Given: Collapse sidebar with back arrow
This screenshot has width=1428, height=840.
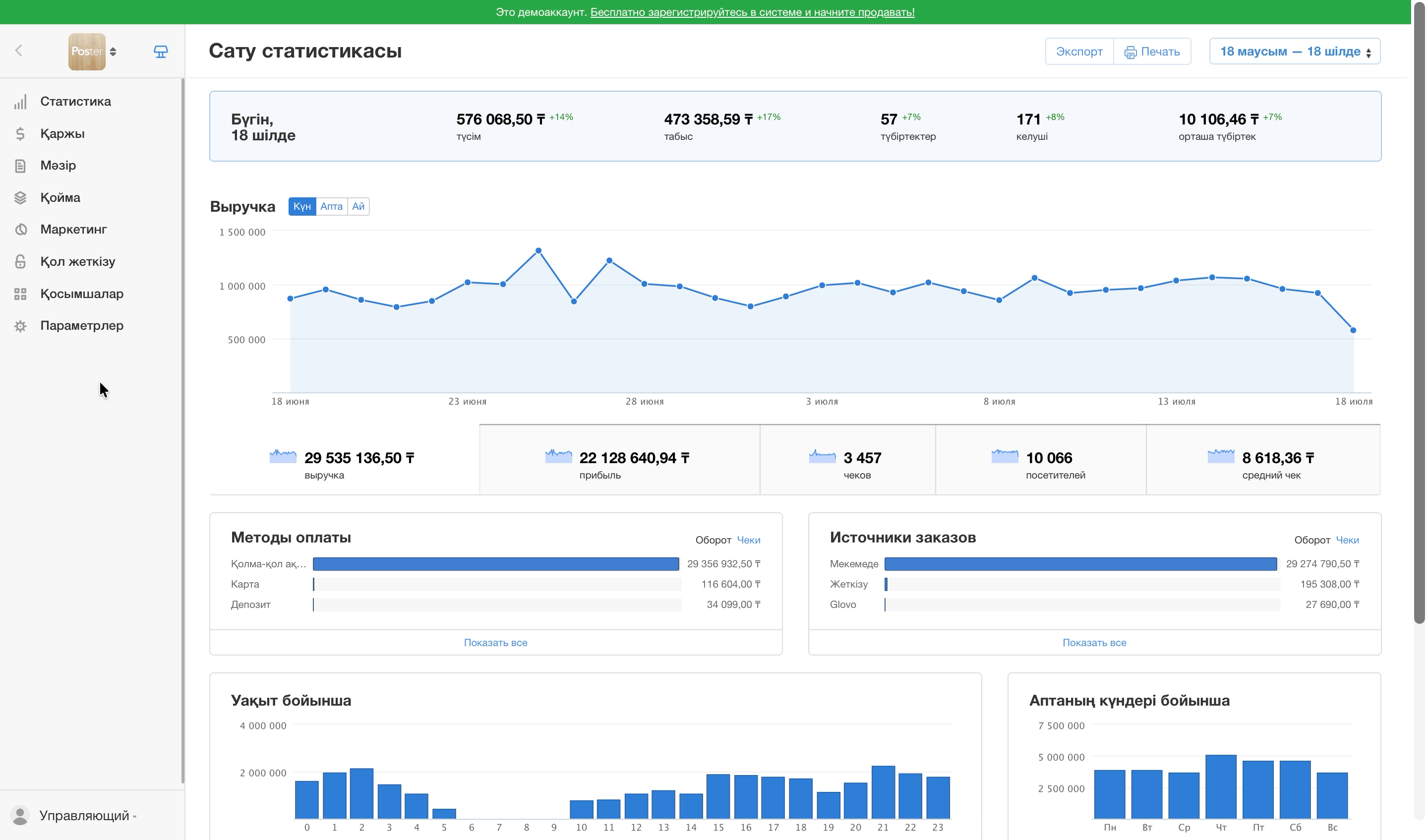Looking at the screenshot, I should point(19,51).
